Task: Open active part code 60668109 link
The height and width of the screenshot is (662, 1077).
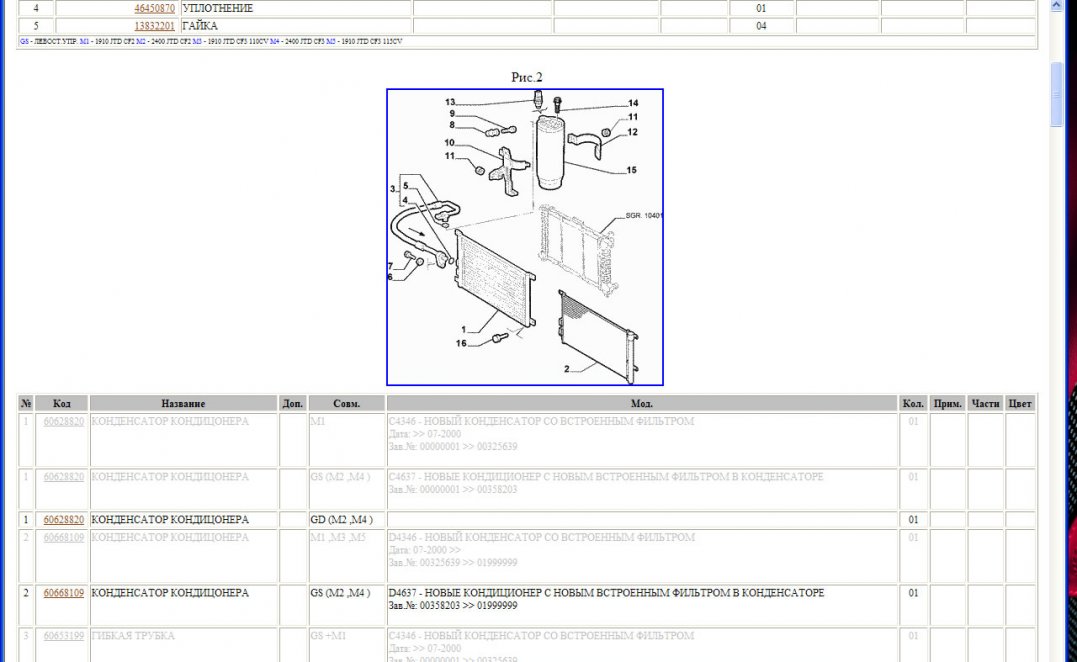Action: 64,593
